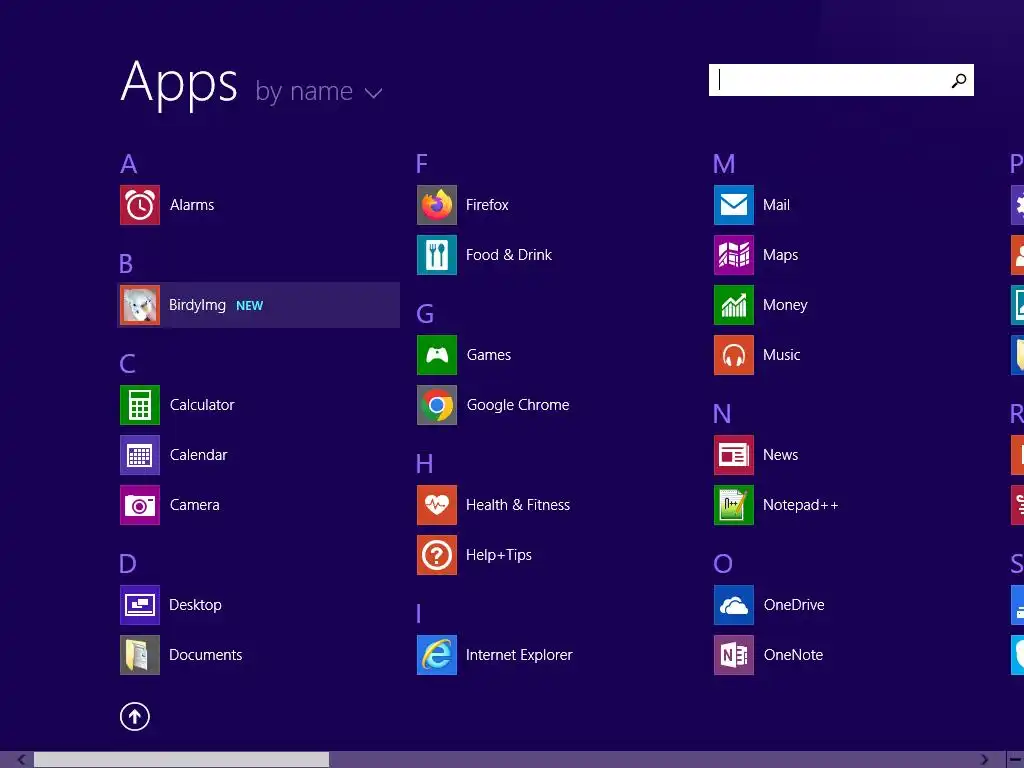Open the Music headphones icon
Screen dimensions: 1024x768
734,355
